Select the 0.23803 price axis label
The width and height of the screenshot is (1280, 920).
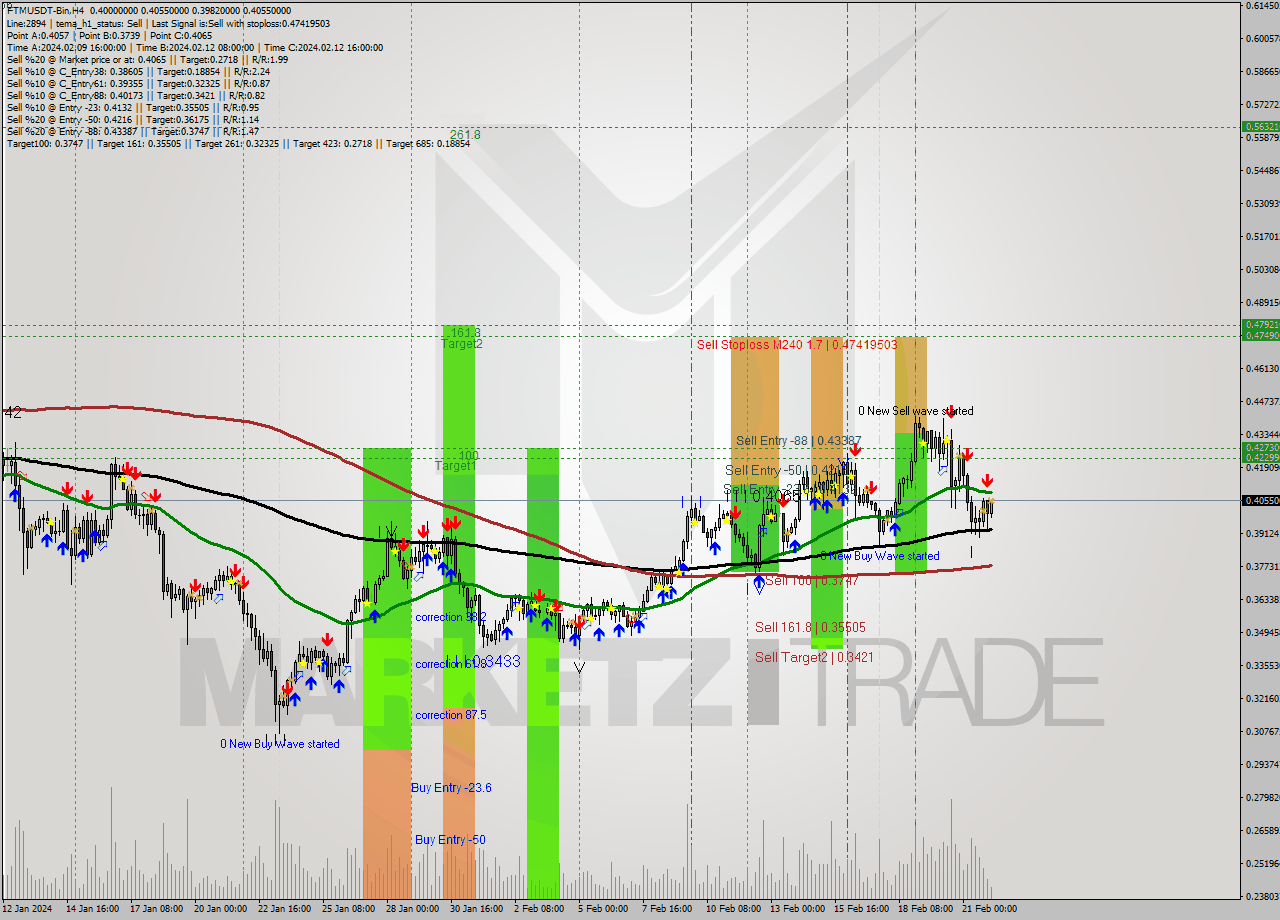(x=1262, y=896)
